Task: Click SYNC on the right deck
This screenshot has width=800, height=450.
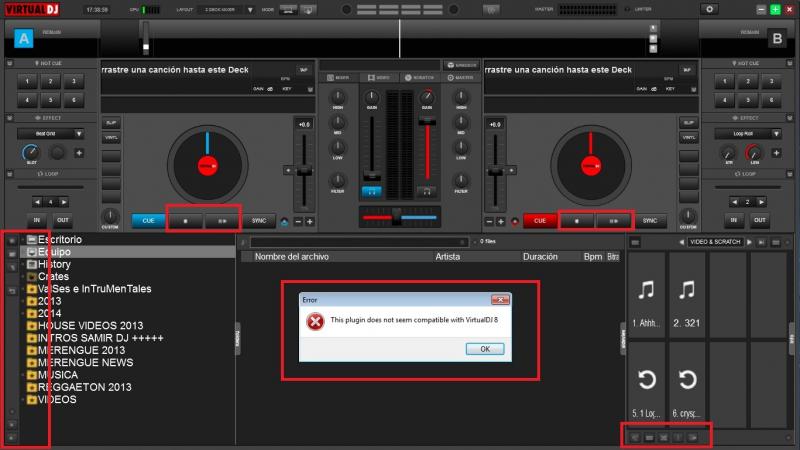Action: 650,220
